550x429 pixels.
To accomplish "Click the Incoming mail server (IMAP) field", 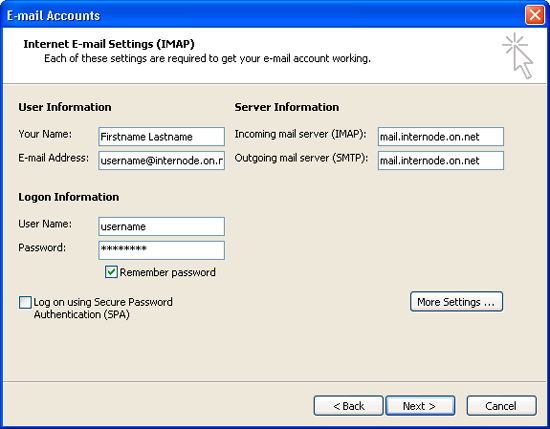I will (441, 136).
